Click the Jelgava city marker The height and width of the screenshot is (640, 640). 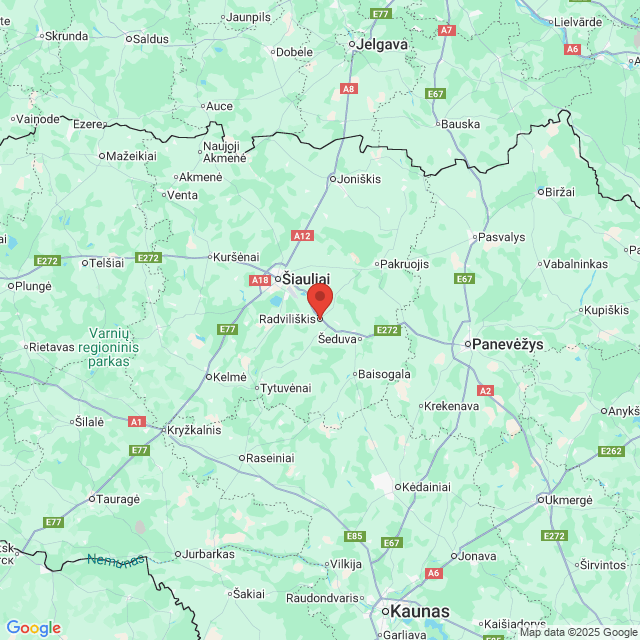(352, 44)
